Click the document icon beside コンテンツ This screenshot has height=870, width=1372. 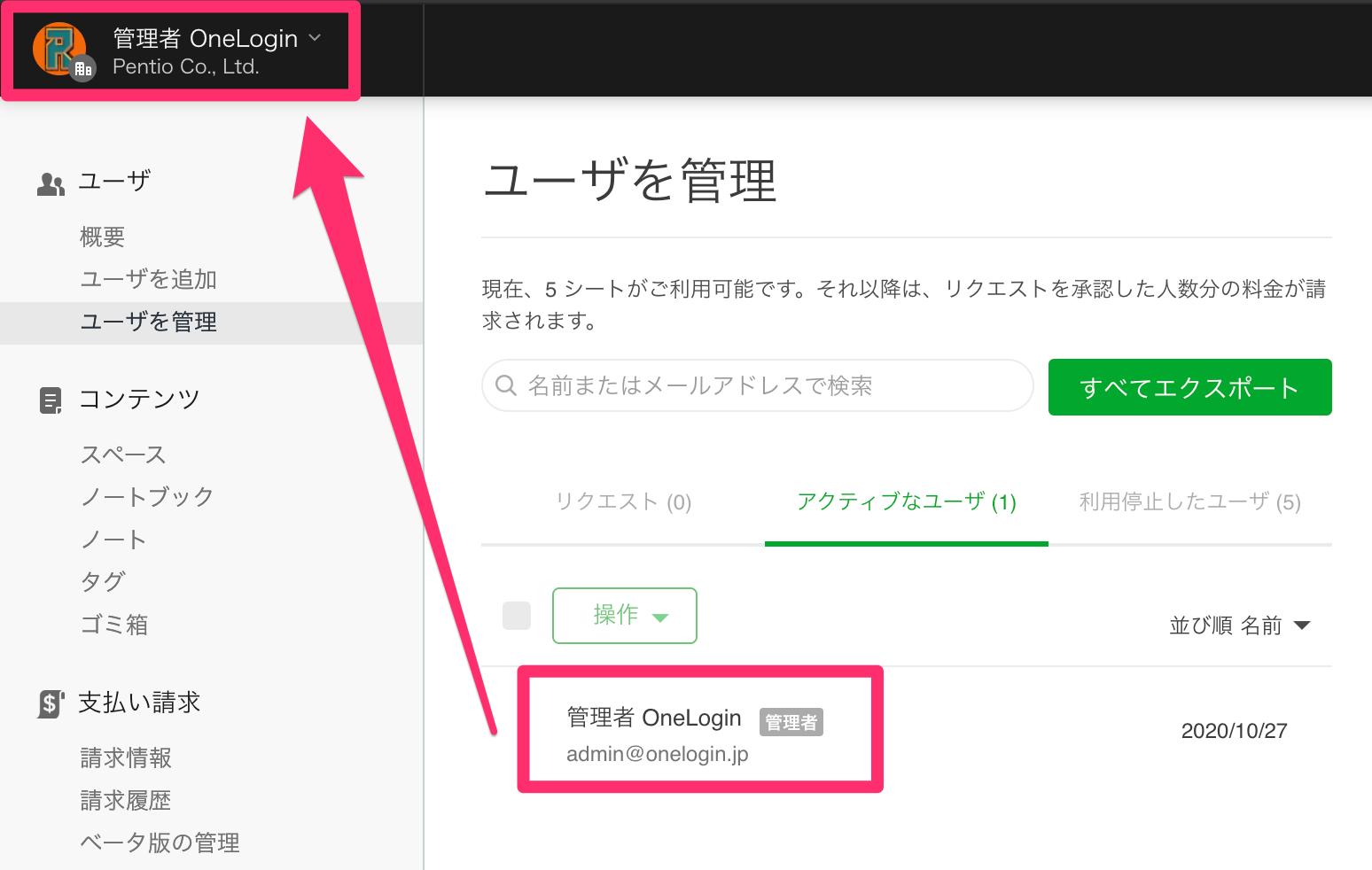51,401
